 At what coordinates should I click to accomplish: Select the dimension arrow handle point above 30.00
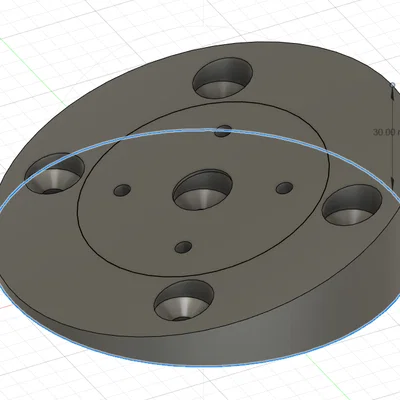coord(393,84)
